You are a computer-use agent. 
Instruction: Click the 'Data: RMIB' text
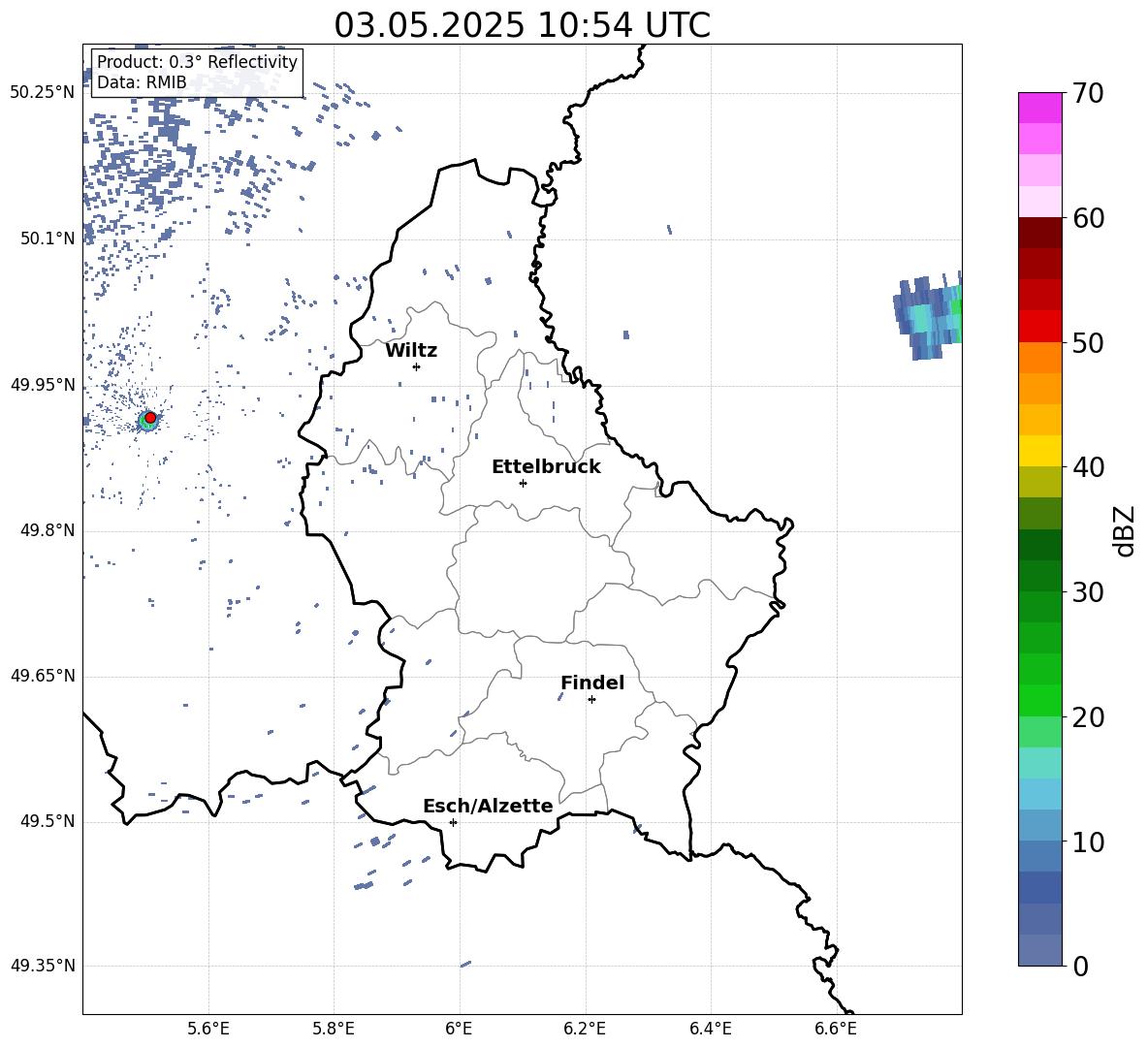click(142, 82)
